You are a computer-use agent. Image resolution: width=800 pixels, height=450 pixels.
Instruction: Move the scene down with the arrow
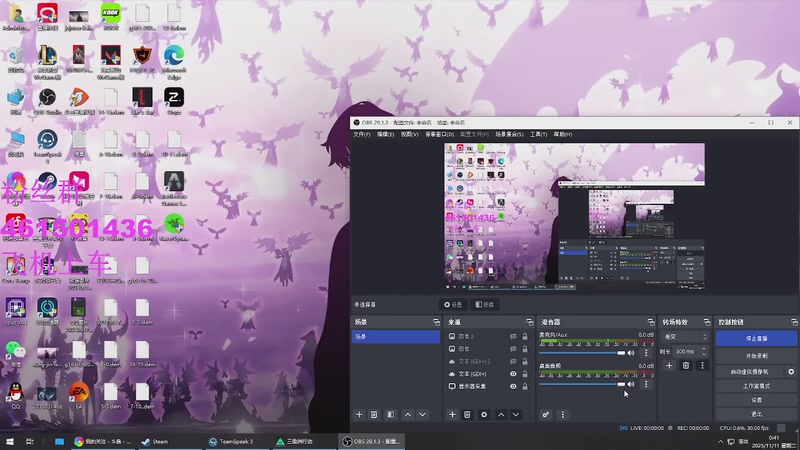(x=422, y=415)
